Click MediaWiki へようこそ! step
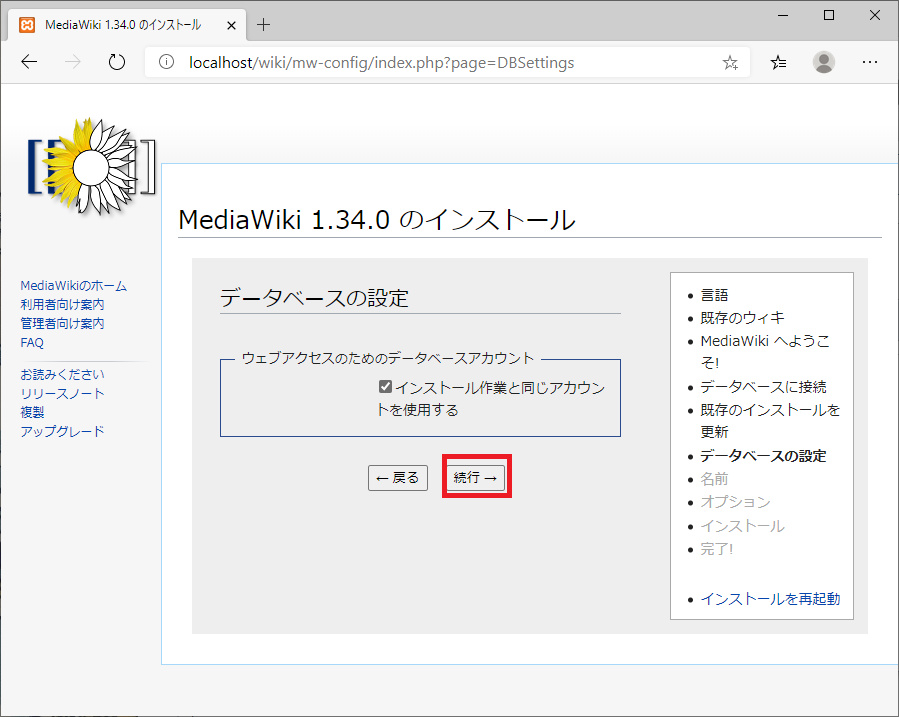This screenshot has width=899, height=717. (x=765, y=351)
